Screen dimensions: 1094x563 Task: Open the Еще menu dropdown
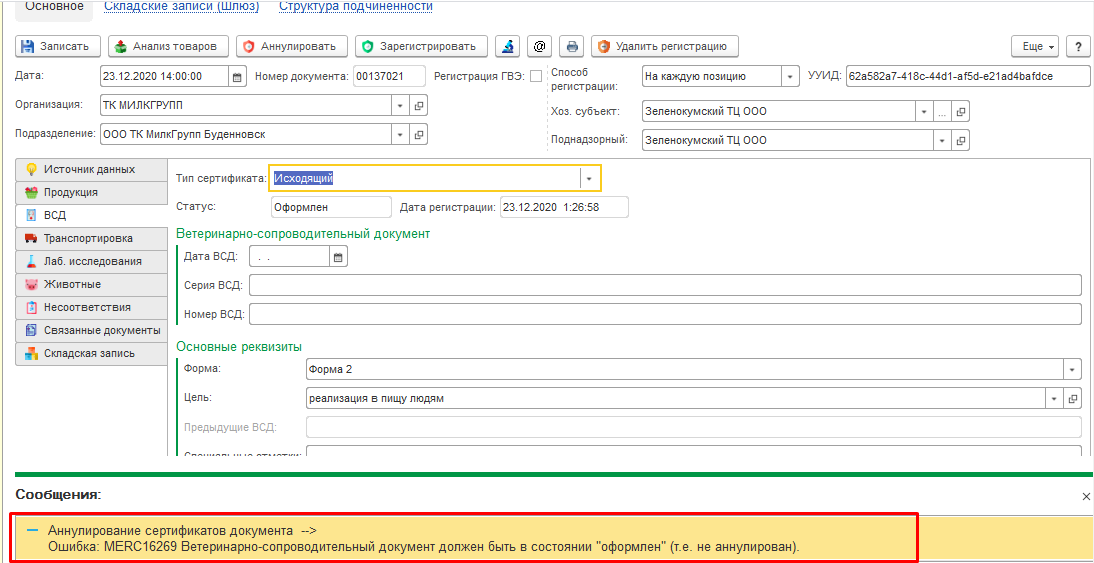click(x=1036, y=47)
